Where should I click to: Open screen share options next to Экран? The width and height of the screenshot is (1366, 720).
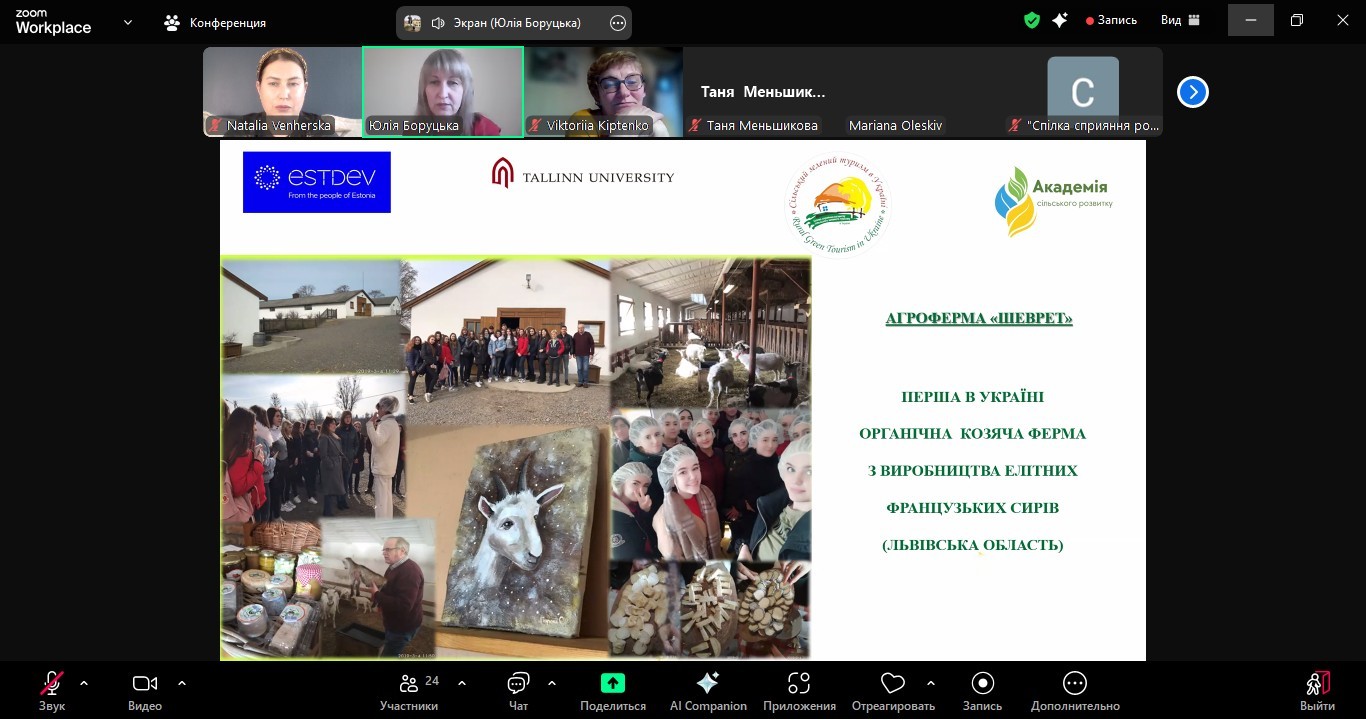(x=618, y=23)
